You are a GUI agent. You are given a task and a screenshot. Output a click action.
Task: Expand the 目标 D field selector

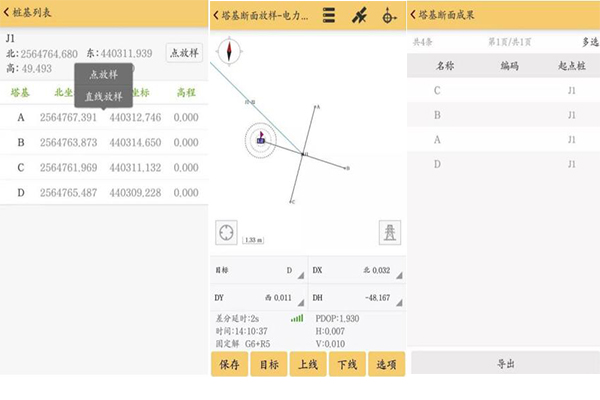pos(298,275)
